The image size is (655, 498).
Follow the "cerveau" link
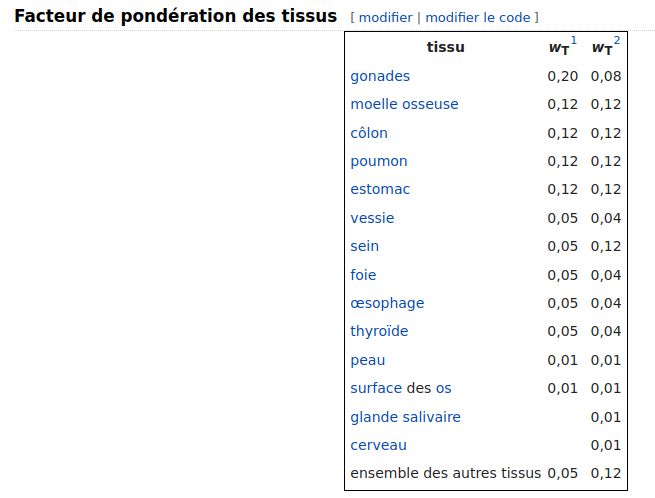point(378,445)
